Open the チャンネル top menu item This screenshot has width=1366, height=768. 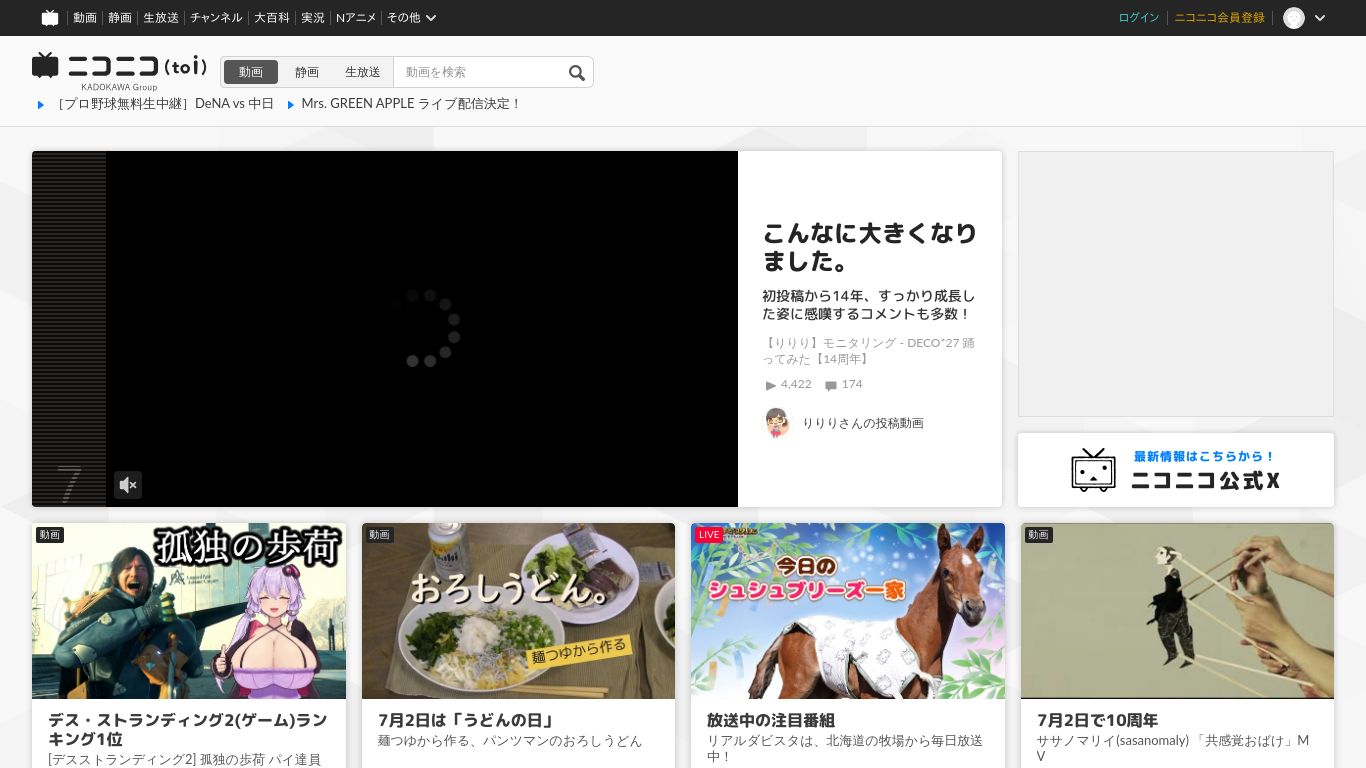point(216,18)
